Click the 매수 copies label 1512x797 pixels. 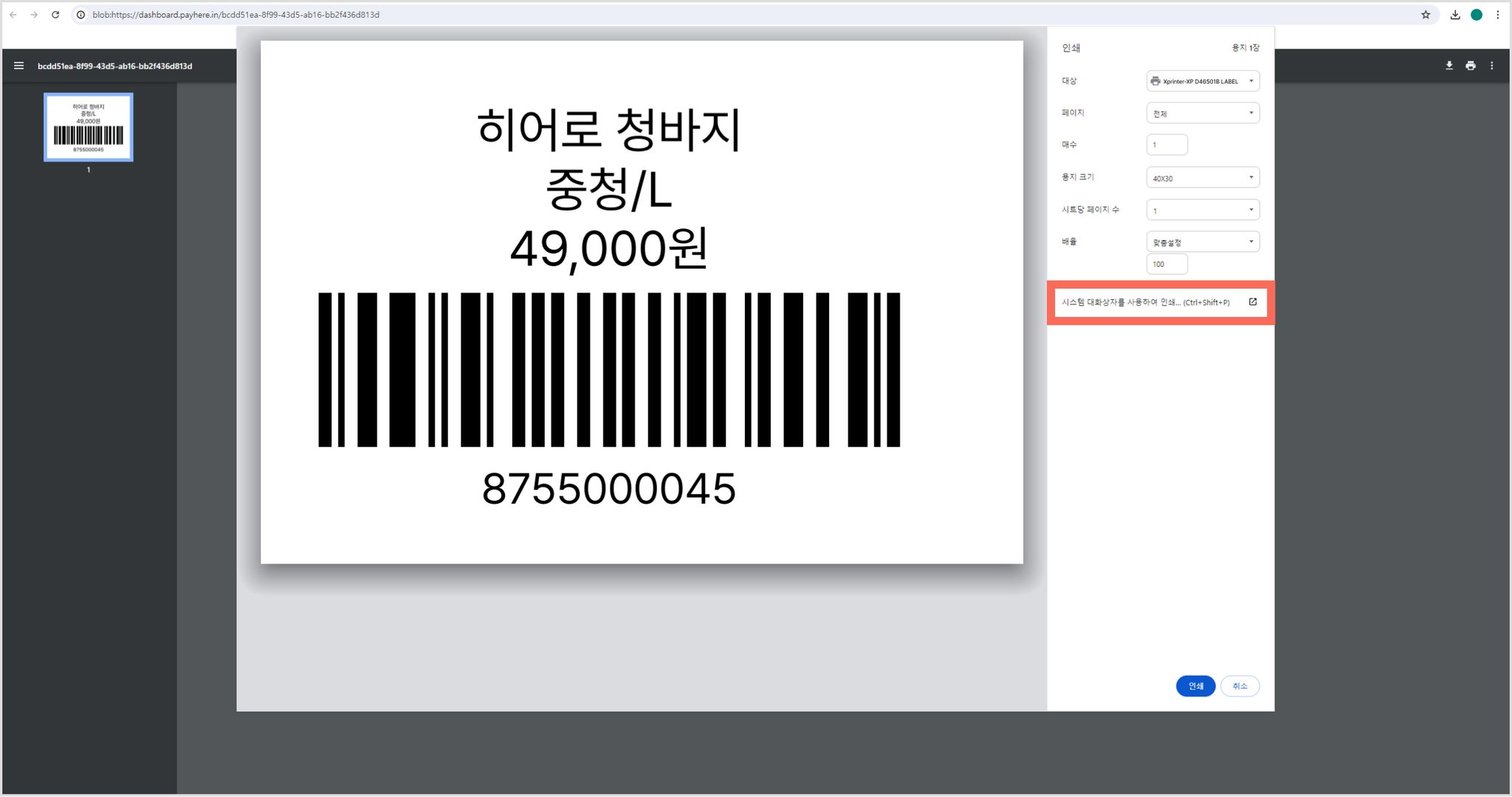click(1069, 145)
